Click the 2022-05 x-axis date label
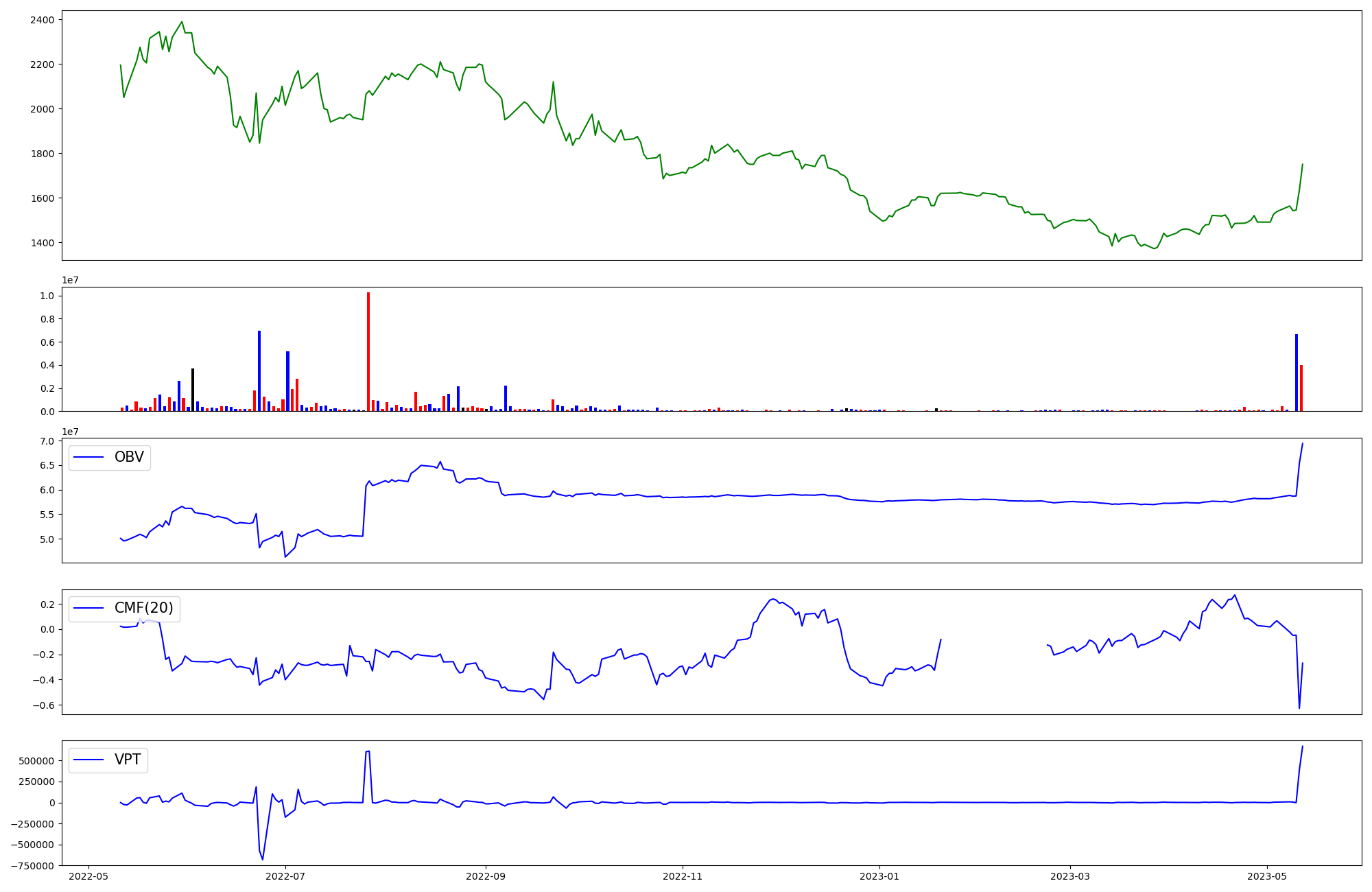Viewport: 1372px width, 892px height. (x=88, y=876)
